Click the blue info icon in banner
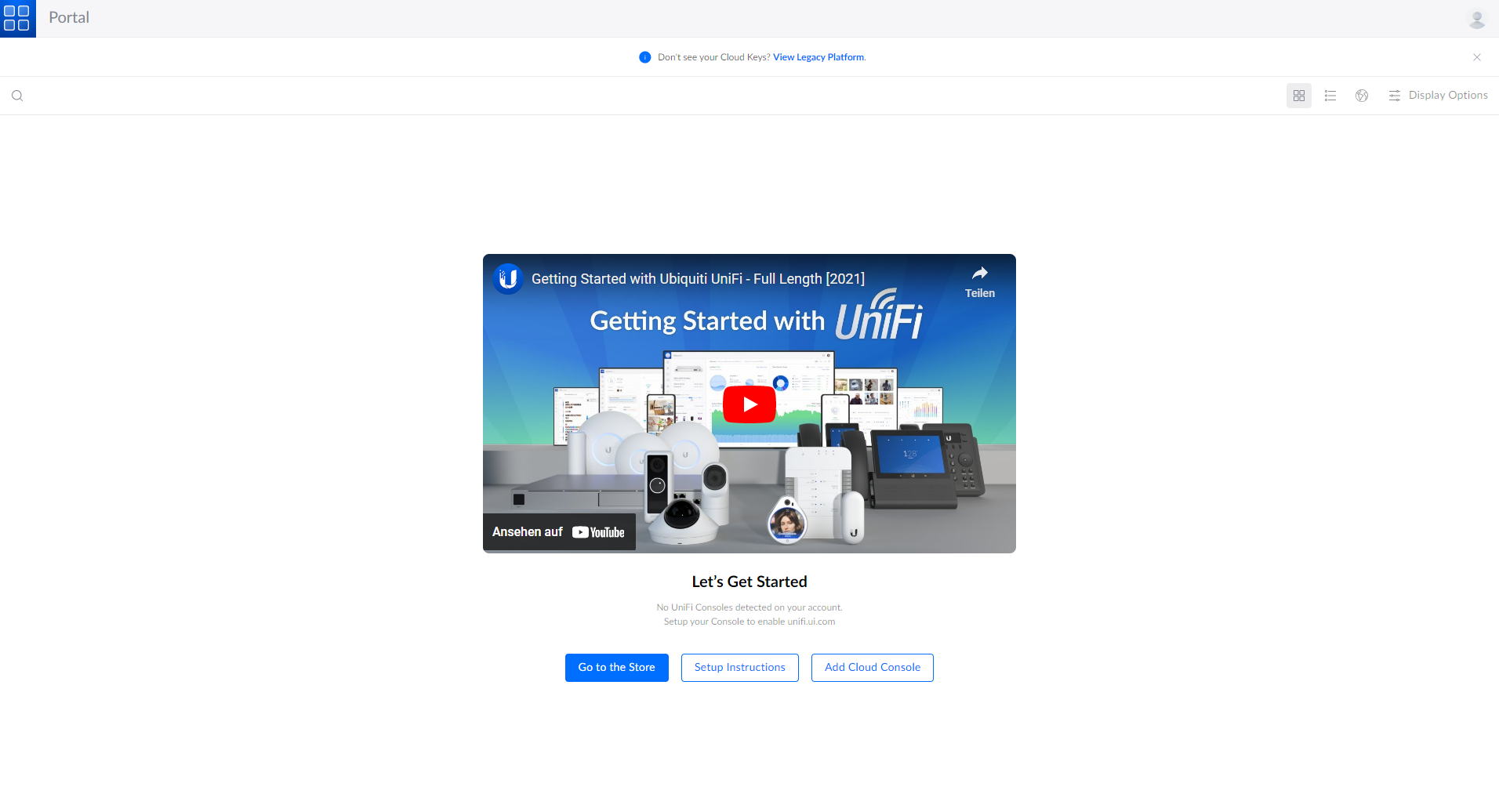 (645, 57)
